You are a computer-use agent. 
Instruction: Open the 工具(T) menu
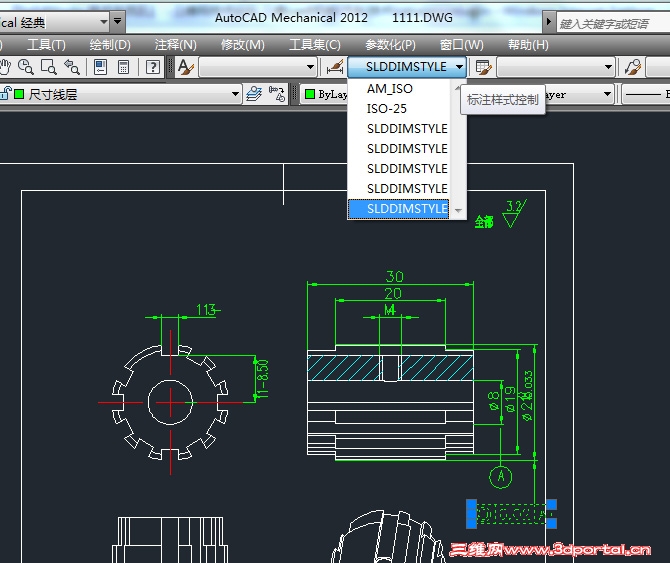coord(46,44)
